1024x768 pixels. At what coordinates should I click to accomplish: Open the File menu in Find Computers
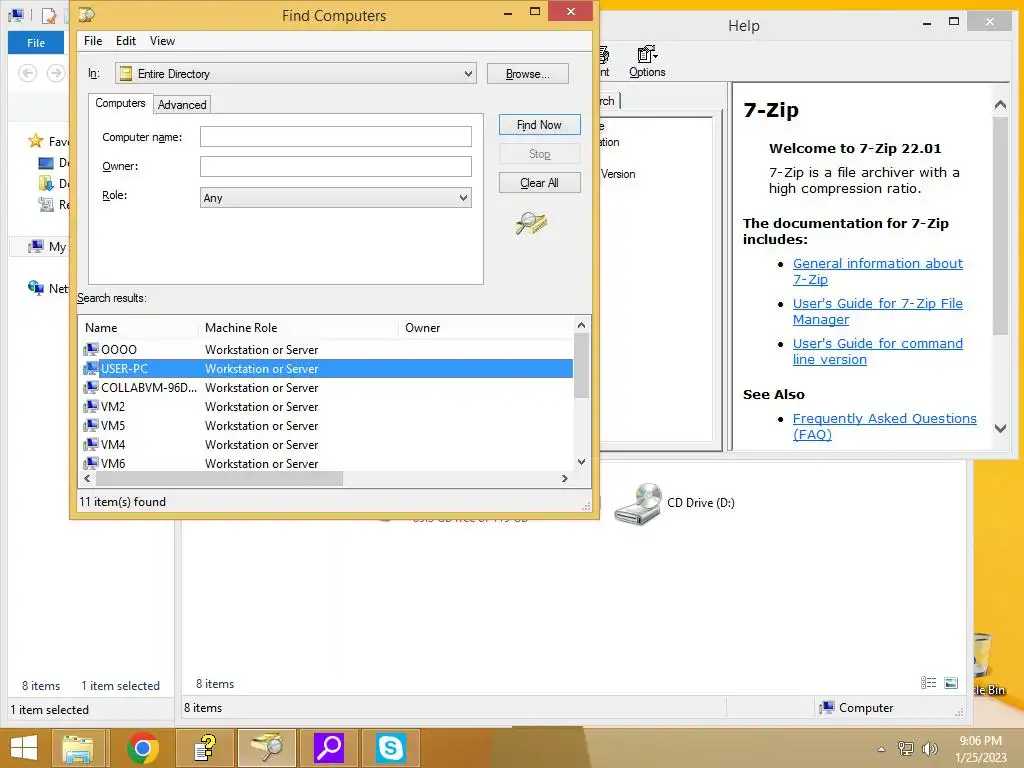93,40
